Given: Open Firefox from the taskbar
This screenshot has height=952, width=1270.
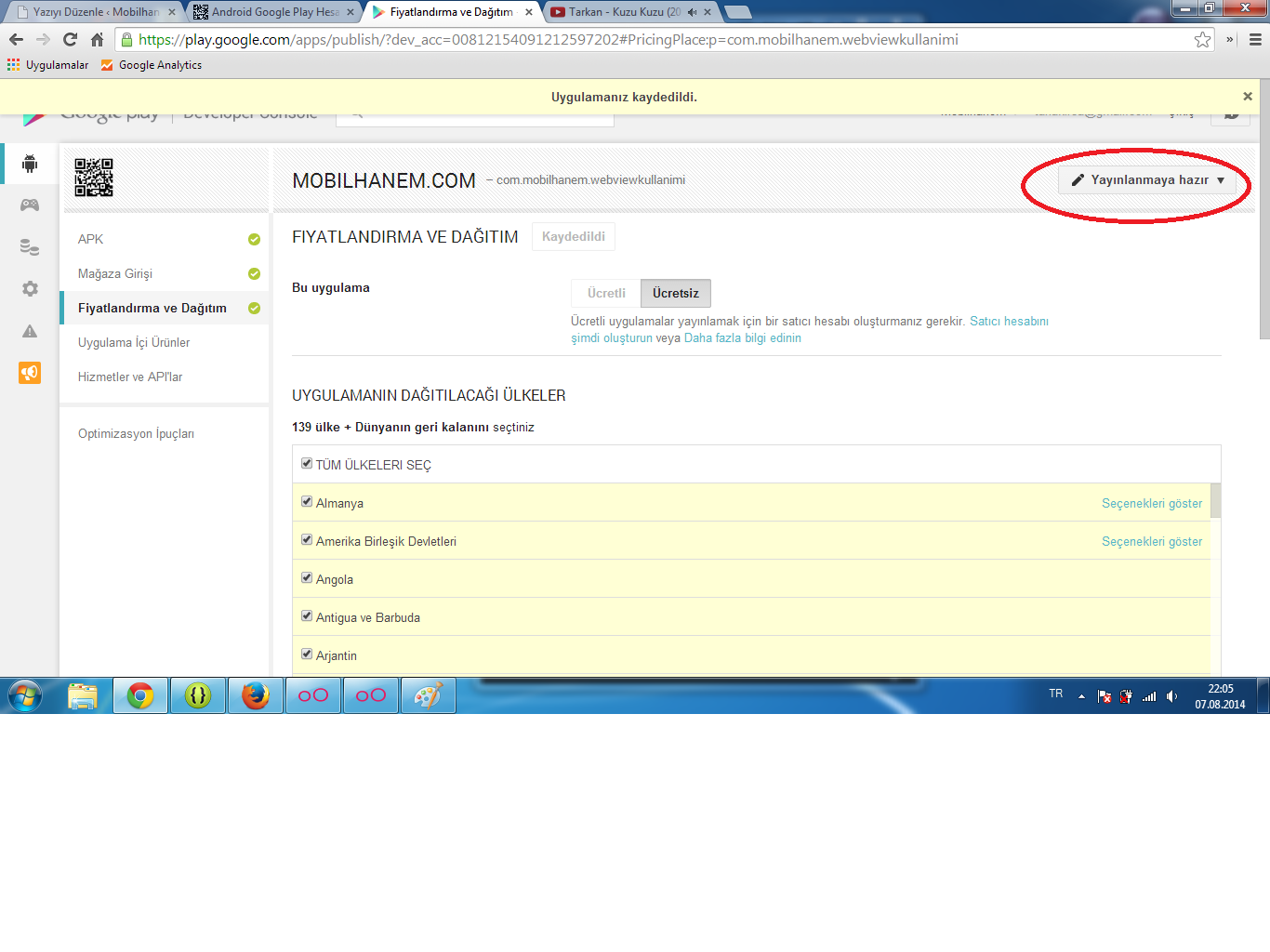Looking at the screenshot, I should [256, 695].
